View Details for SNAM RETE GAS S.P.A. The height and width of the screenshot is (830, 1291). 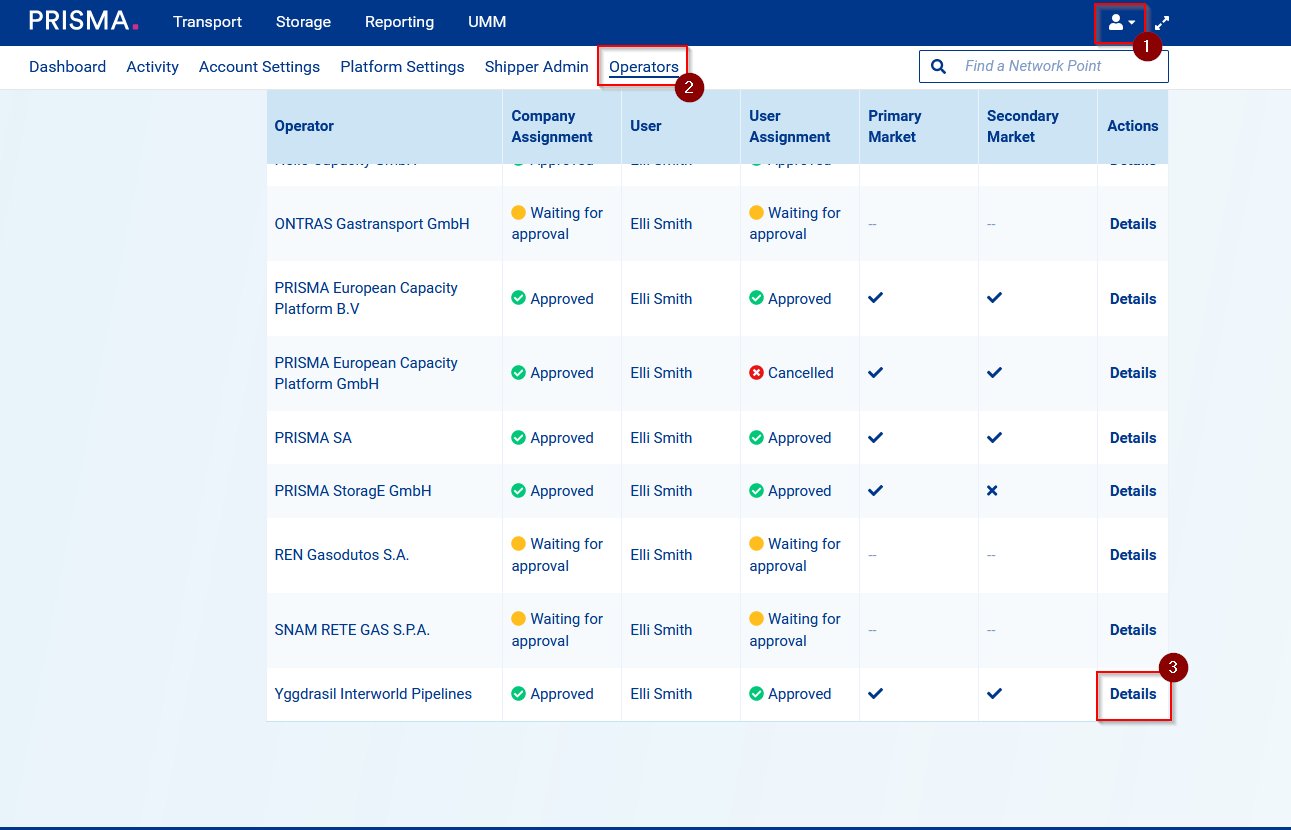1133,630
